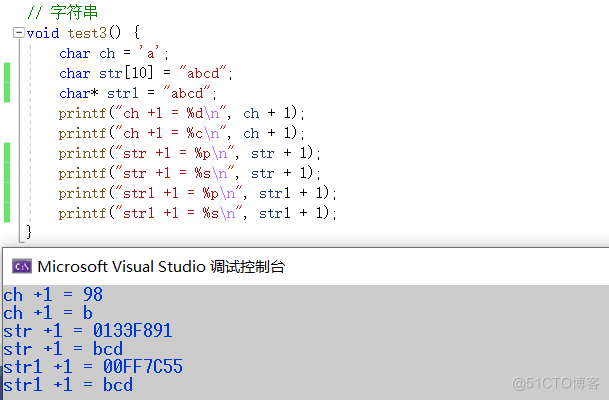This screenshot has height=400, width=609.
Task: Click the line 'char str[10] = "abcd";'
Action: (x=146, y=73)
